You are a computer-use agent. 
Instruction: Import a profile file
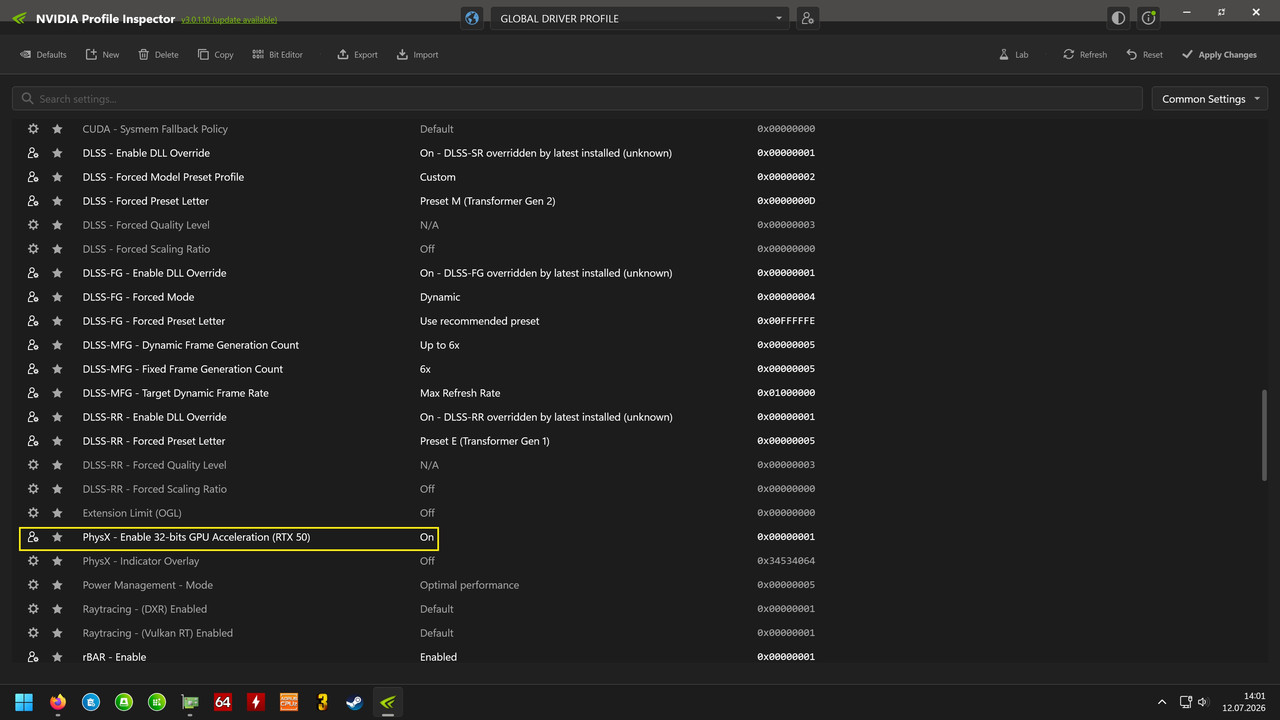point(417,55)
